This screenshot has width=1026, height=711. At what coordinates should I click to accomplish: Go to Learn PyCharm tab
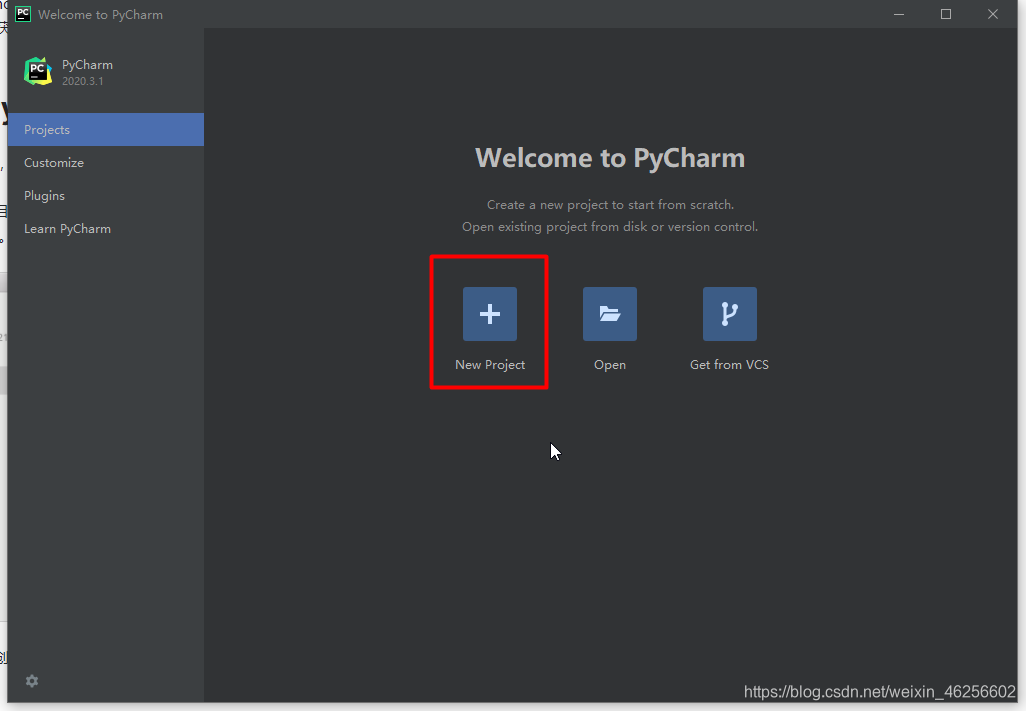[106, 228]
